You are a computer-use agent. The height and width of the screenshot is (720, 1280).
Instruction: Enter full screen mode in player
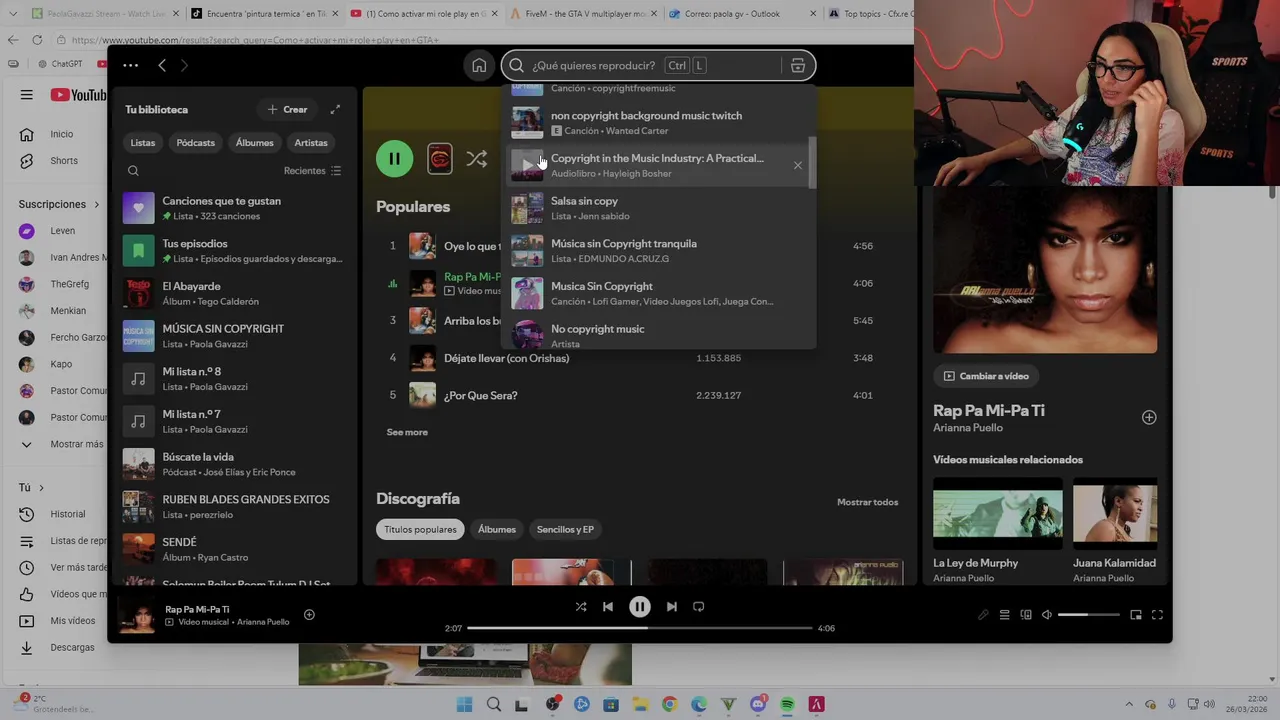[1157, 615]
